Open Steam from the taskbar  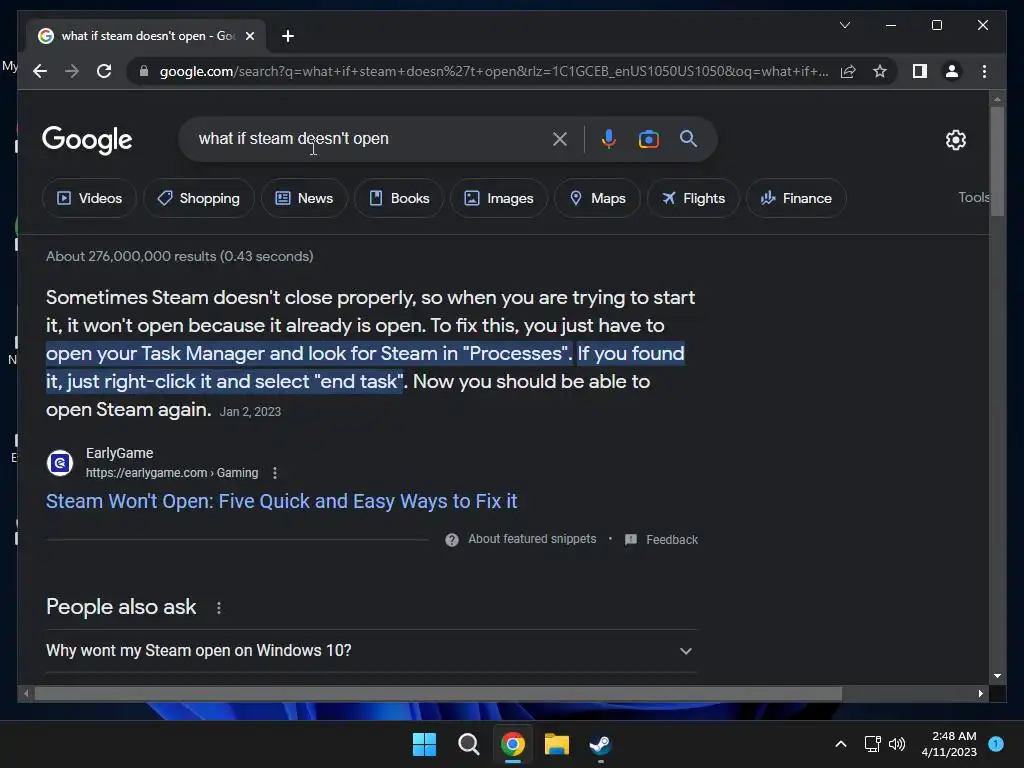tap(600, 744)
